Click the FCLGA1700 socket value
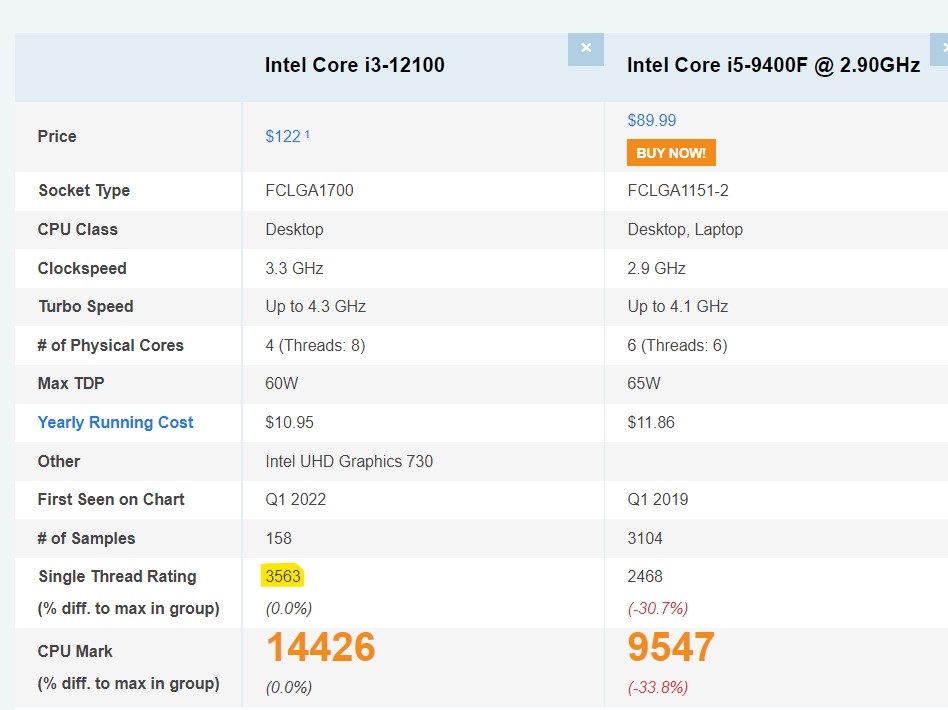 [x=310, y=191]
